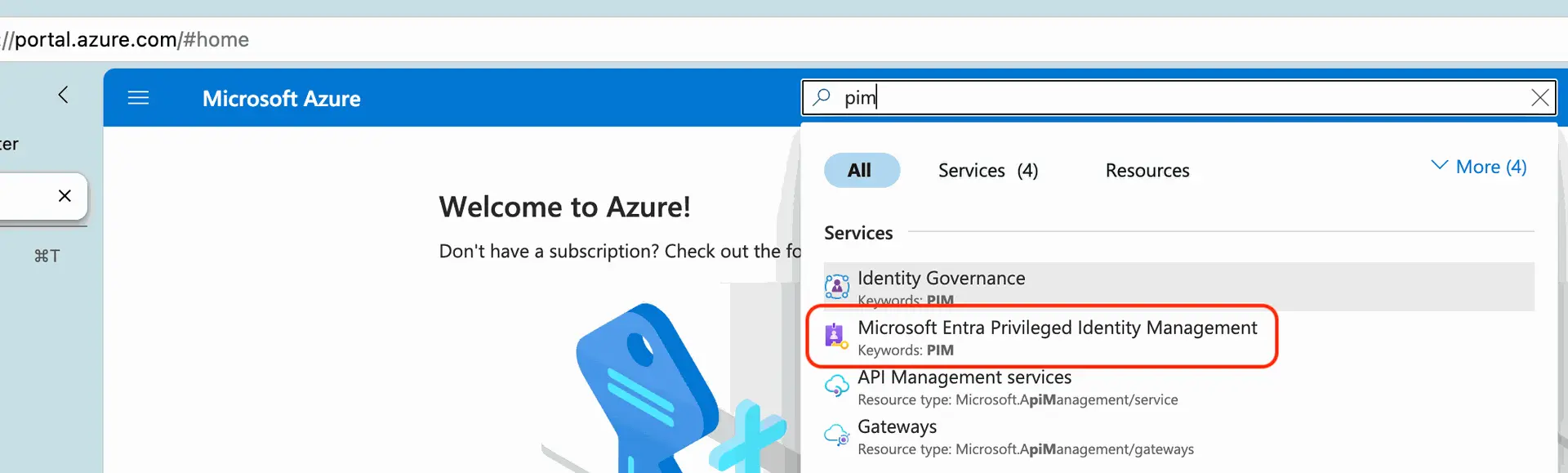Select the All filter tab
1568x473 pixels.
click(x=860, y=171)
